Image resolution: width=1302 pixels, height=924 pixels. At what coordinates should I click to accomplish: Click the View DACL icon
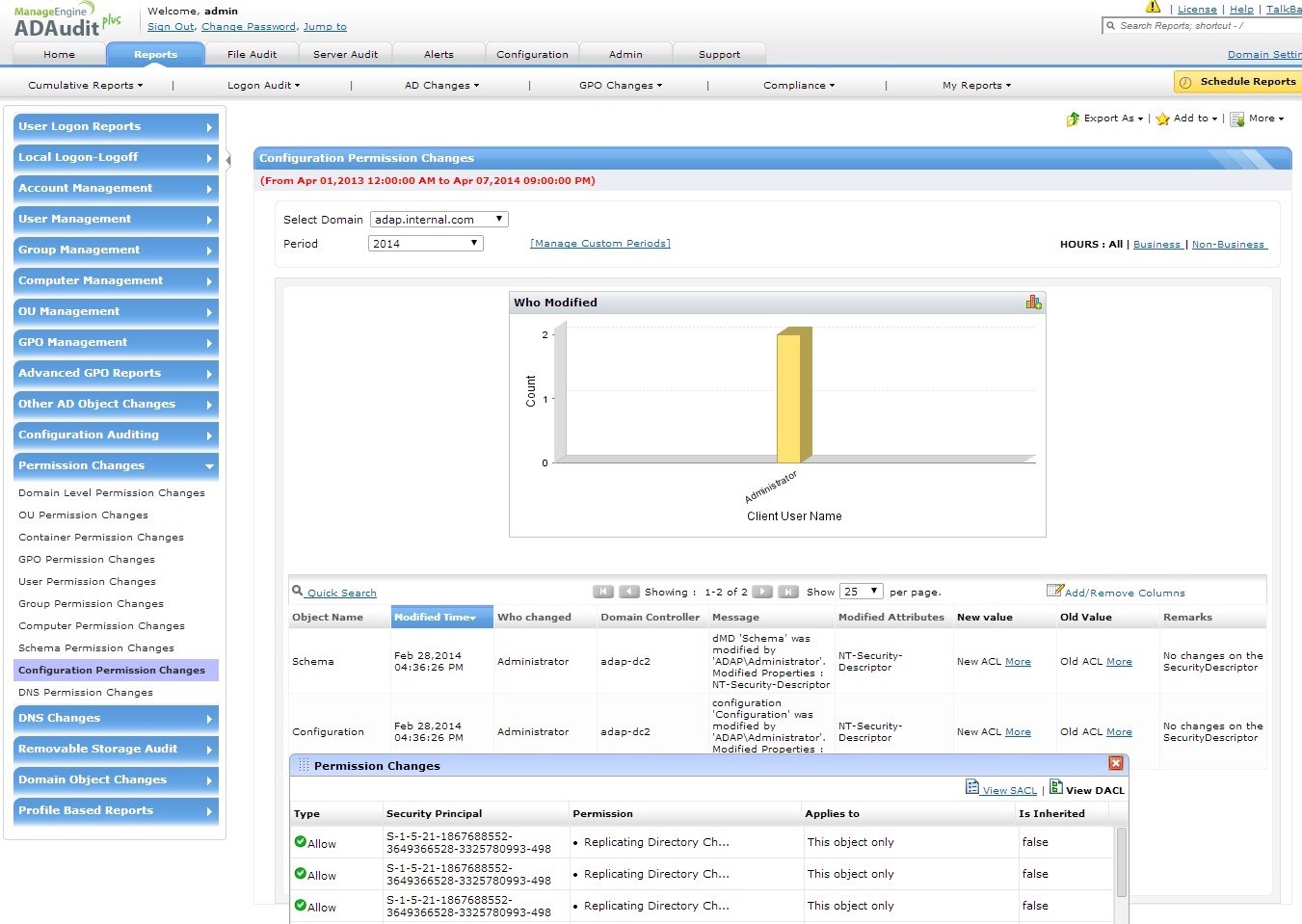1056,787
